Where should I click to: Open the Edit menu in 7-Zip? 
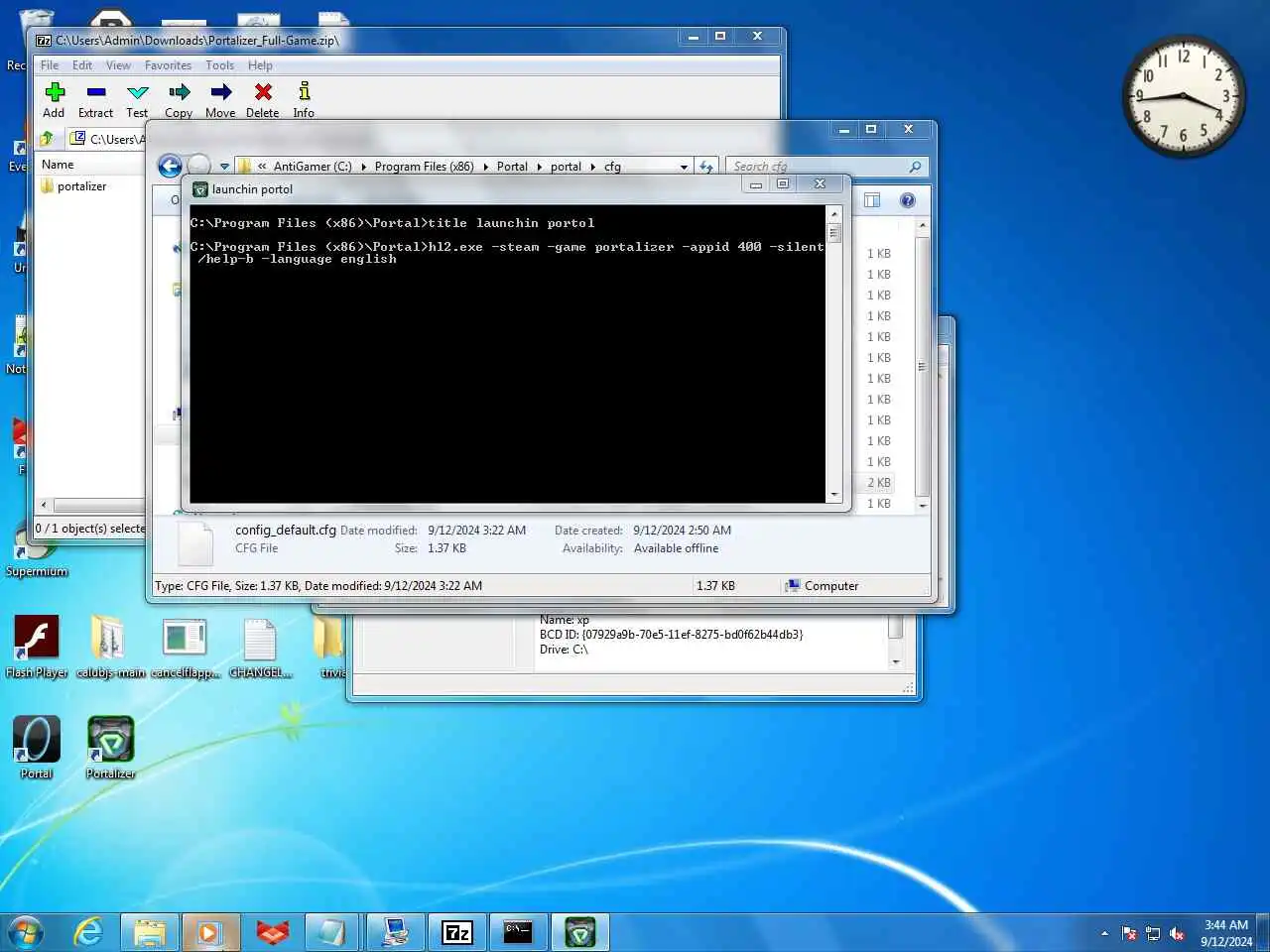(82, 65)
